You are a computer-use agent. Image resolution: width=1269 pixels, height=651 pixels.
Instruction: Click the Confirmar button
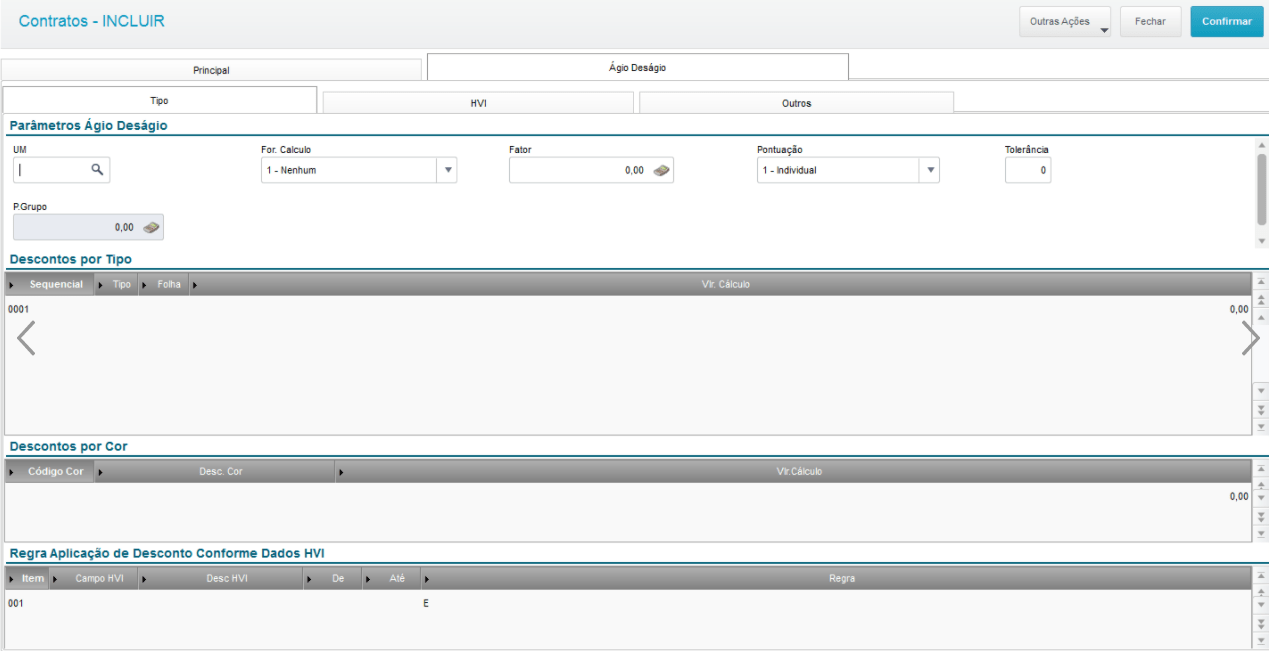1227,21
